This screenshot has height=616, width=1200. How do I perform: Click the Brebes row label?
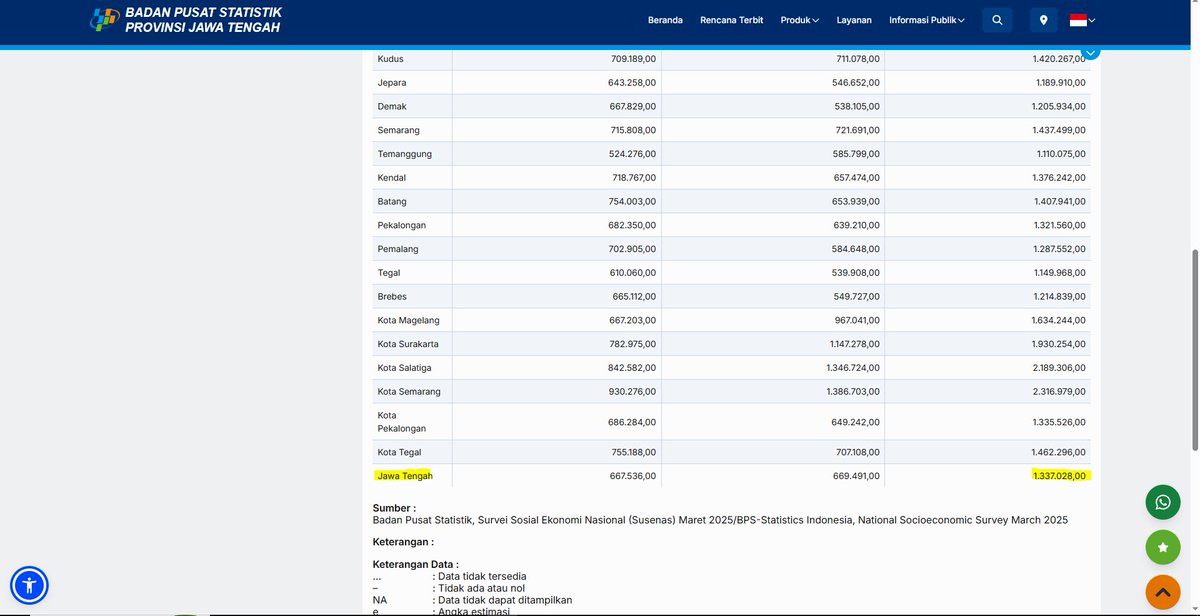coord(392,297)
